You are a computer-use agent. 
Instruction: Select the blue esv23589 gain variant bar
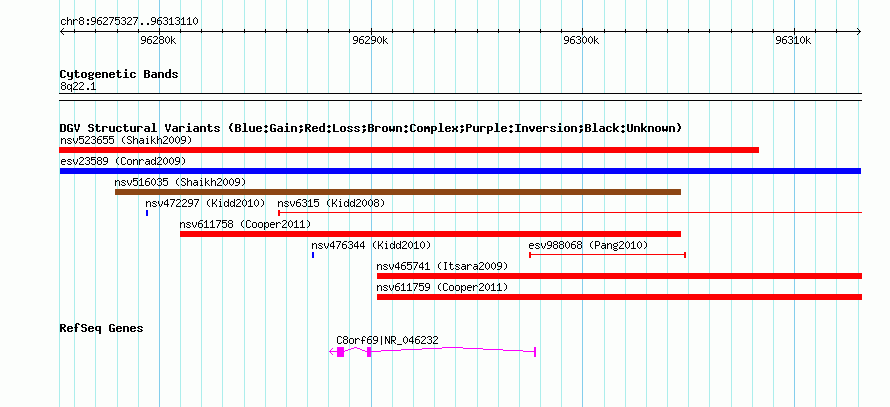click(460, 171)
